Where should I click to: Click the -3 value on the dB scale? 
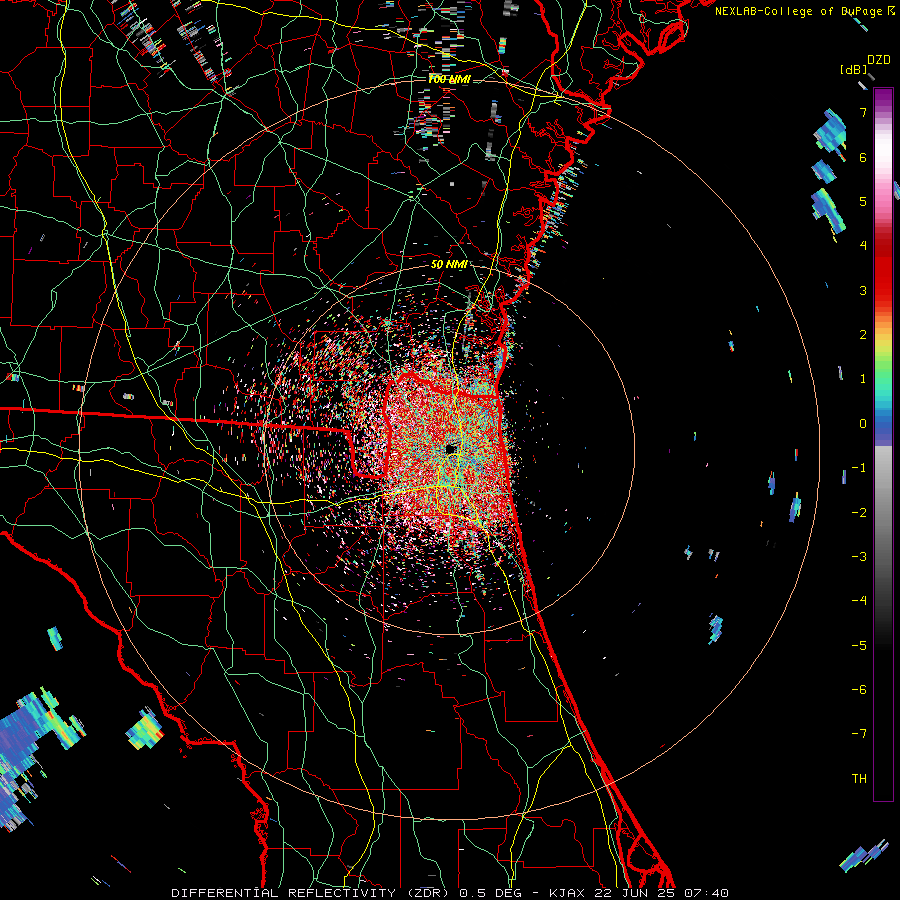point(859,557)
